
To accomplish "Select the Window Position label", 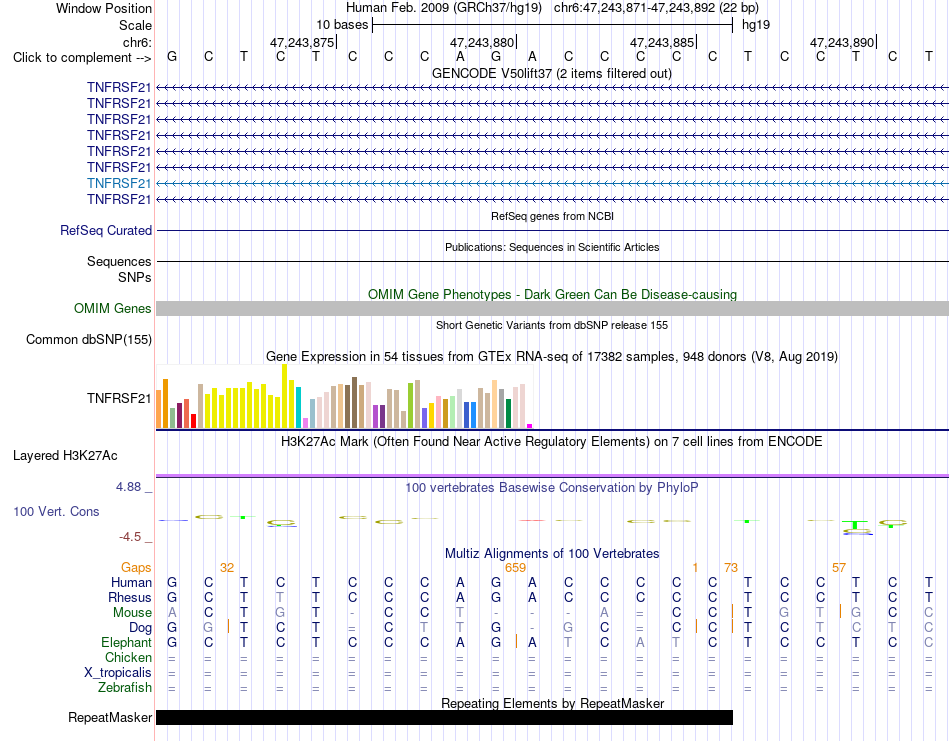I will tap(104, 8).
